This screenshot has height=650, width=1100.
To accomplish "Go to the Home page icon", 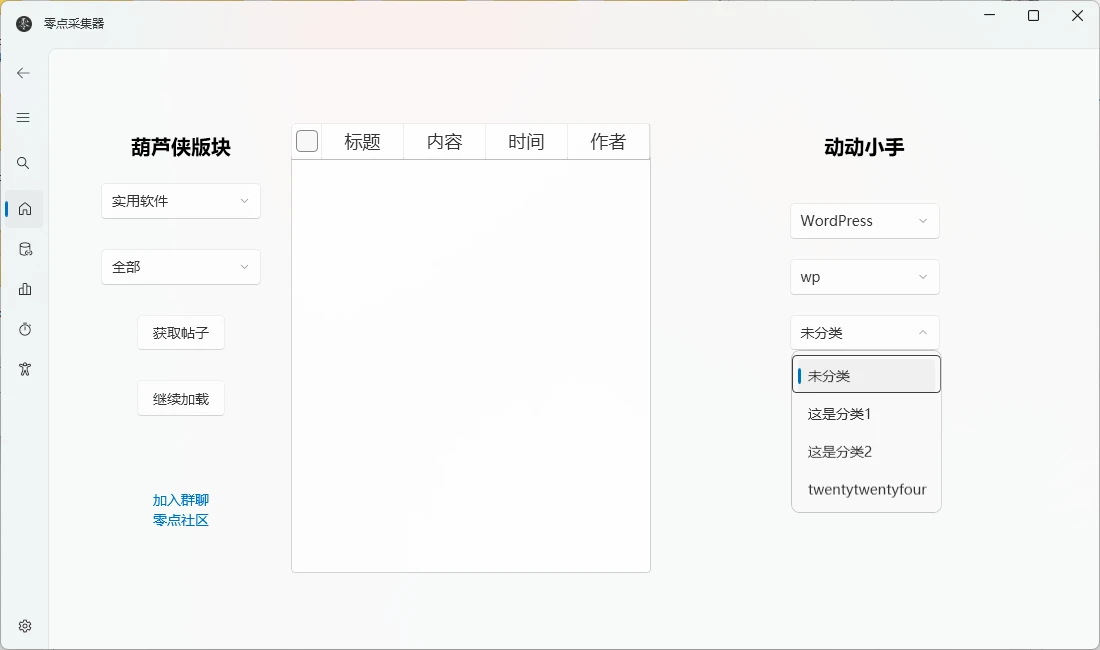I will (25, 209).
